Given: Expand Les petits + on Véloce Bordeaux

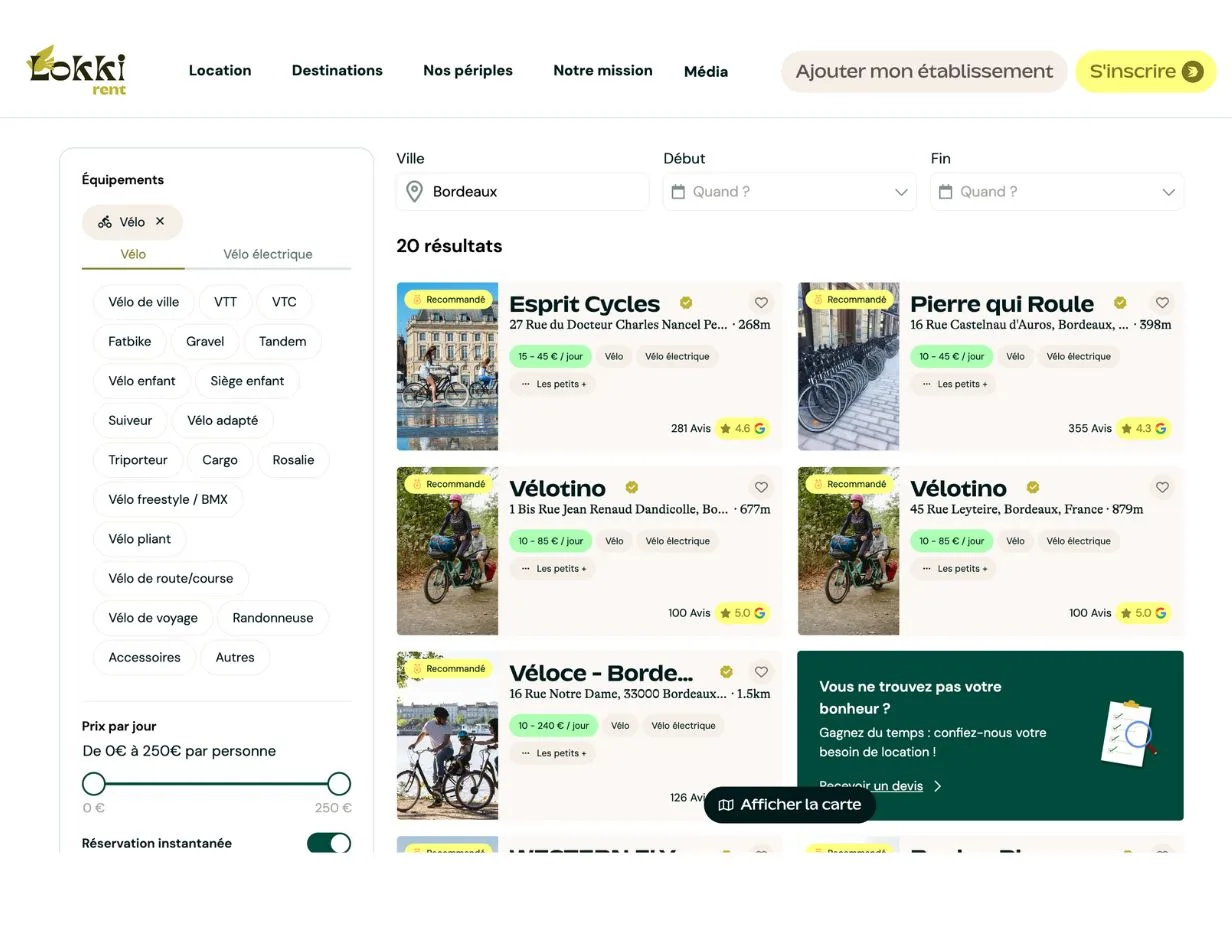Looking at the screenshot, I should click(x=553, y=753).
